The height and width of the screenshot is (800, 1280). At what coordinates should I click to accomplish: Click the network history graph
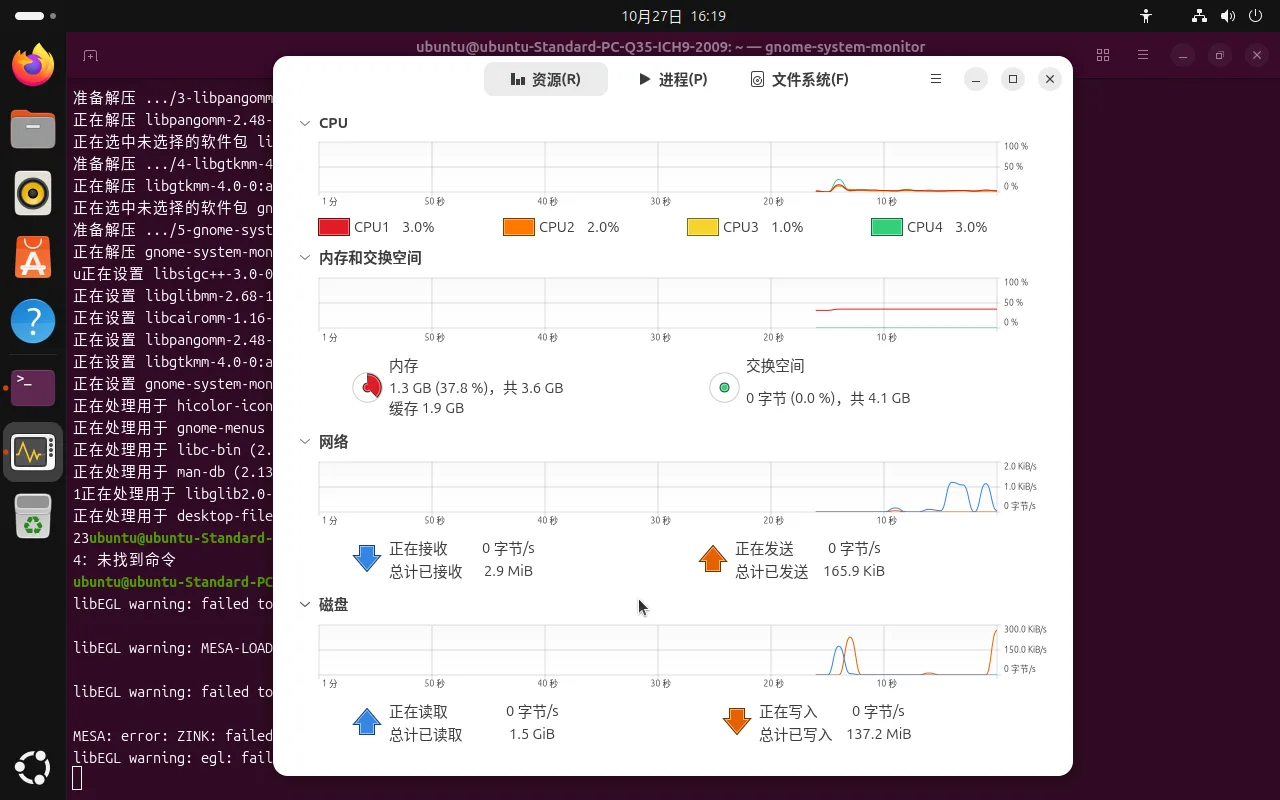658,487
